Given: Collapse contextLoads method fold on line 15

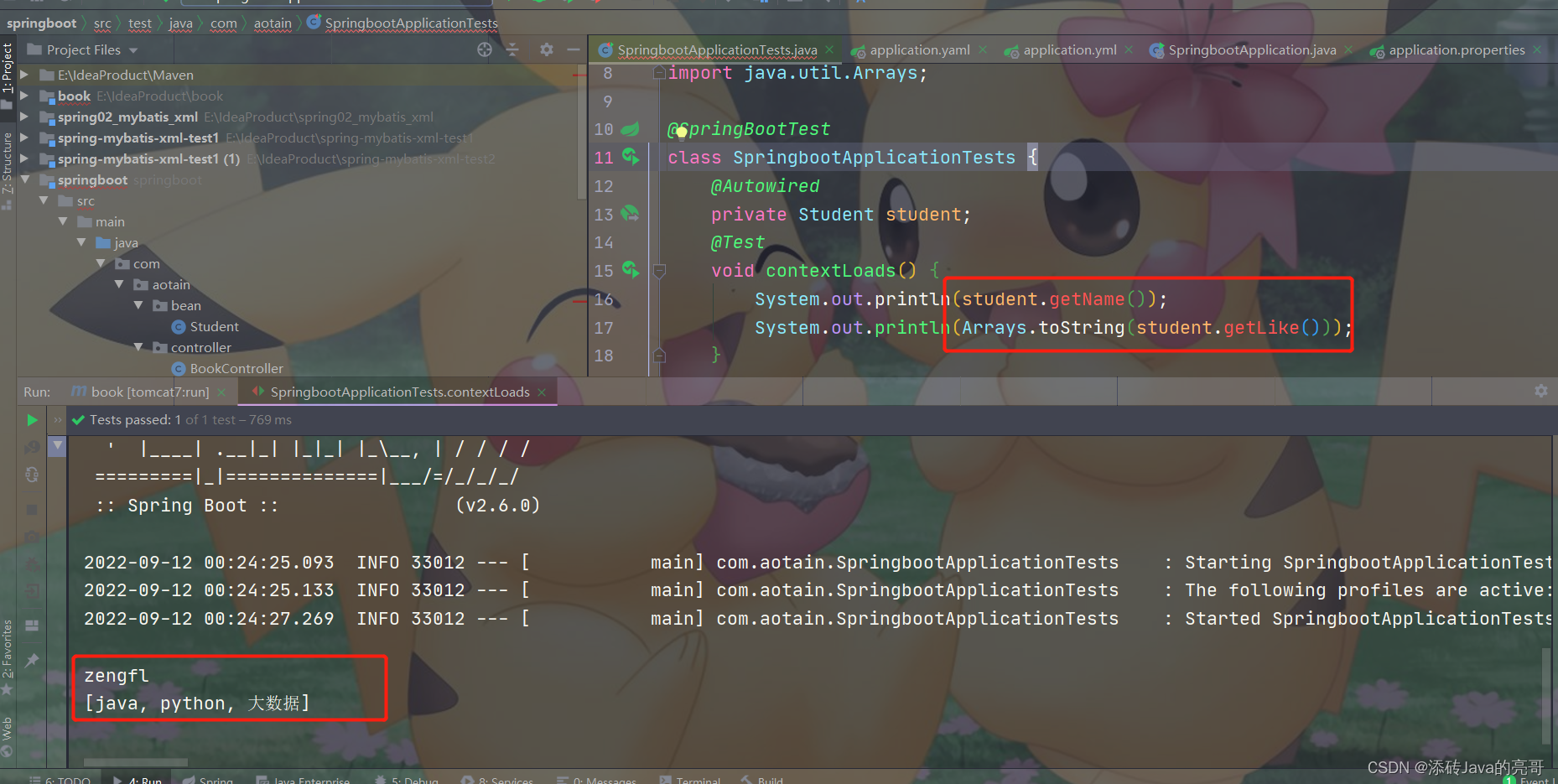Looking at the screenshot, I should (x=659, y=271).
